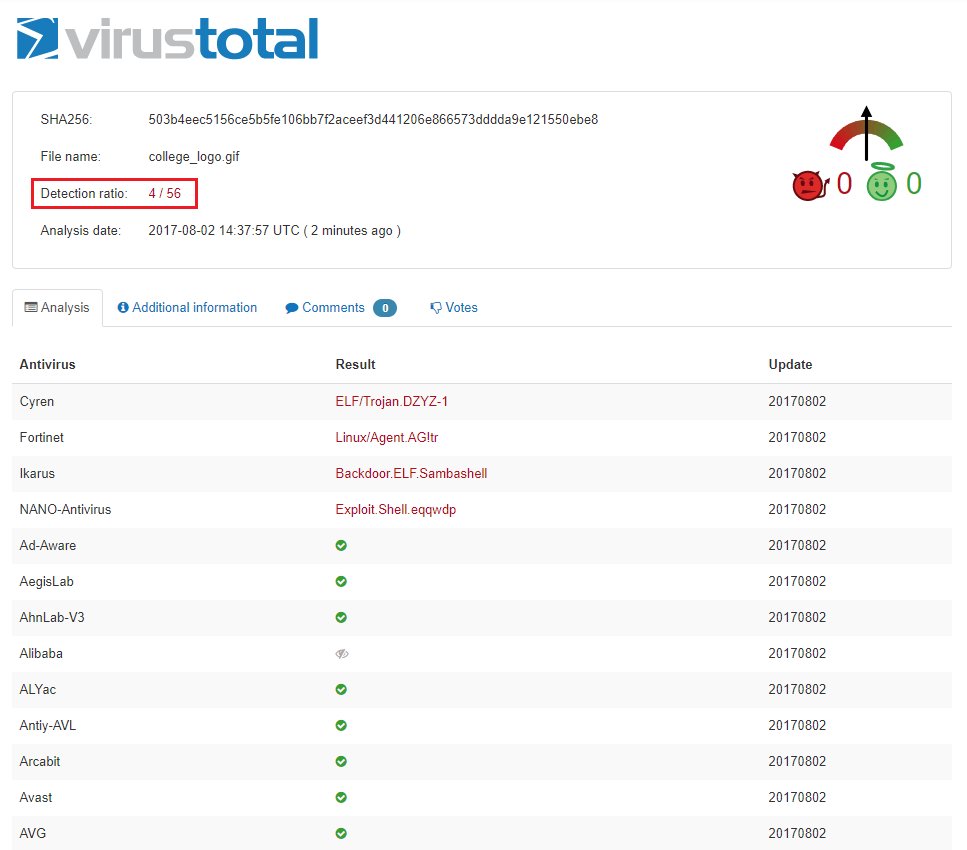Open the Analysis tab
The image size is (967, 850).
click(57, 307)
